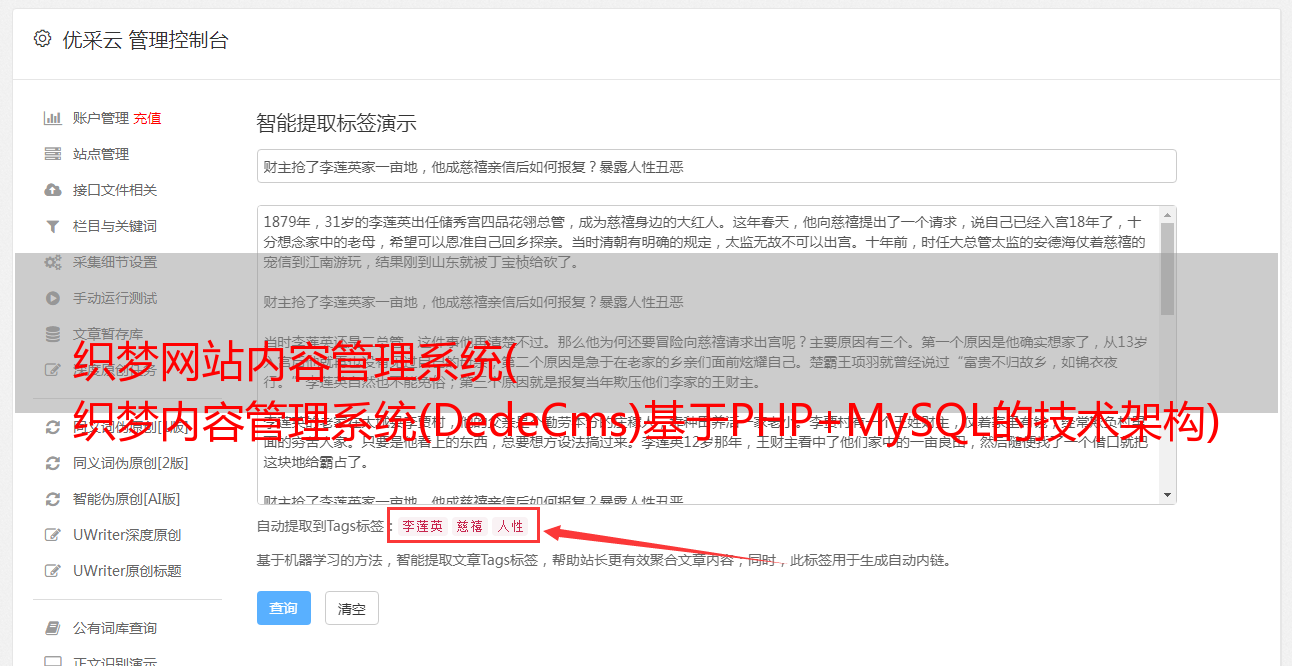Select the 慈禧 tag
Screen dimensions: 1292x666
tap(470, 526)
